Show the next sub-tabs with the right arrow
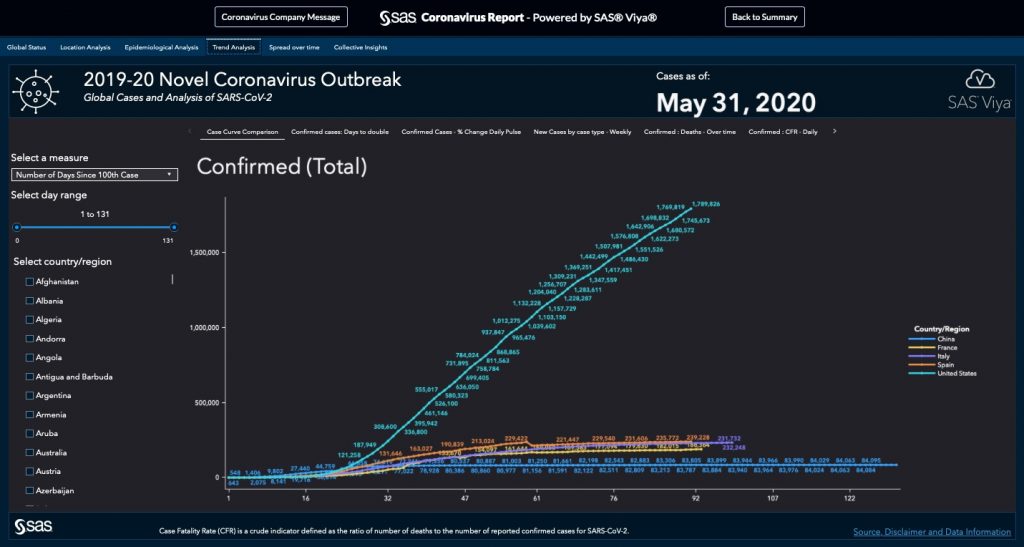The height and width of the screenshot is (547, 1024). [835, 131]
